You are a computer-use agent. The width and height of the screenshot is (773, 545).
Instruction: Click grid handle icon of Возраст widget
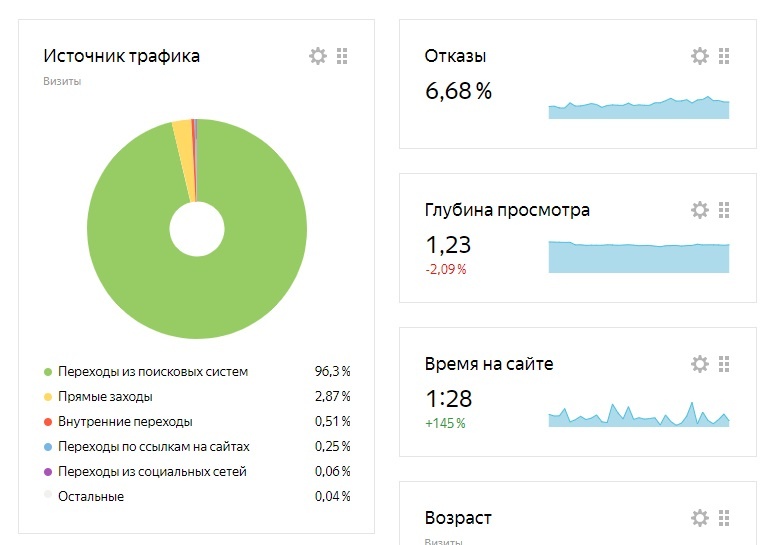point(724,518)
